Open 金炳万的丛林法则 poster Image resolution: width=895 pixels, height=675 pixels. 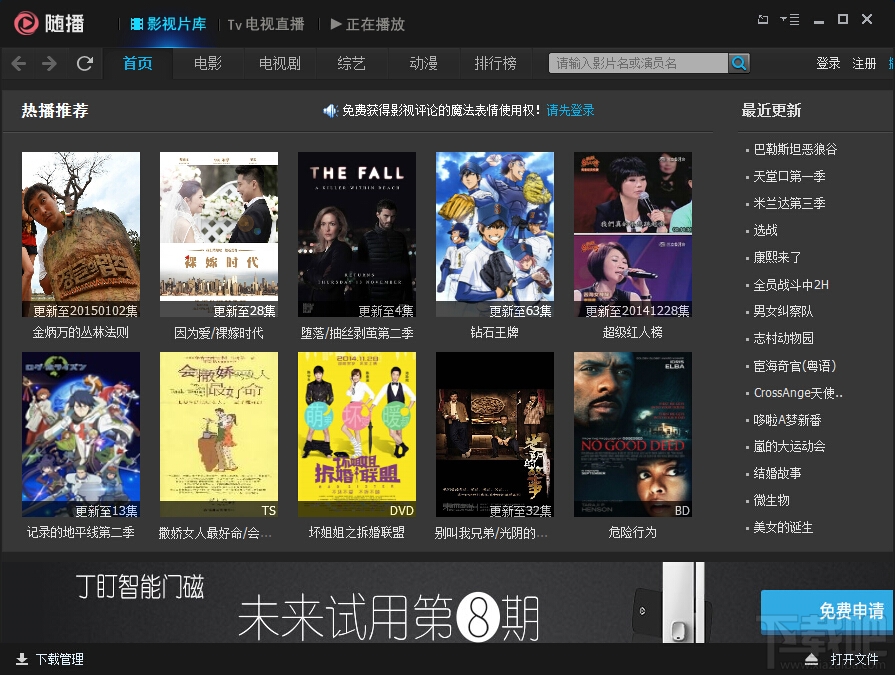coord(80,235)
